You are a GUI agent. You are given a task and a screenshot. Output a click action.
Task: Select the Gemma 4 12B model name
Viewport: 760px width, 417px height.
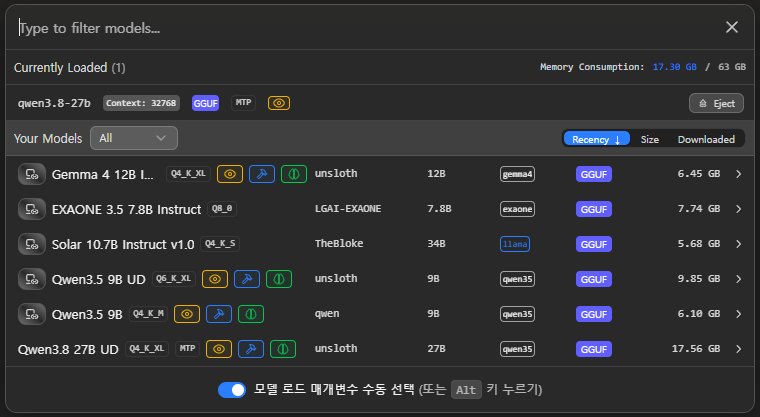tap(103, 175)
